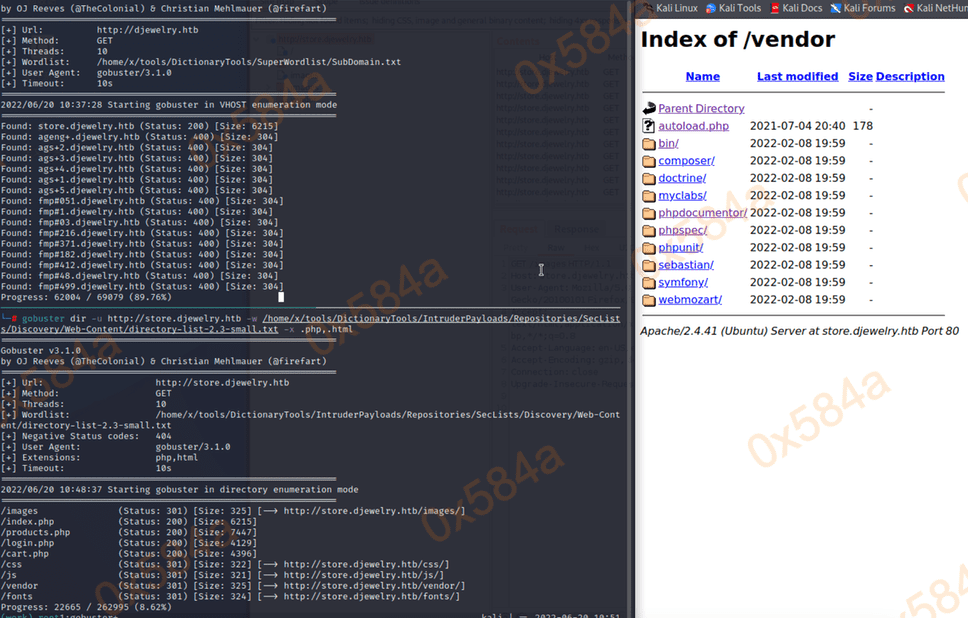This screenshot has width=968, height=618.
Task: Sort listing by Description column
Action: point(910,76)
